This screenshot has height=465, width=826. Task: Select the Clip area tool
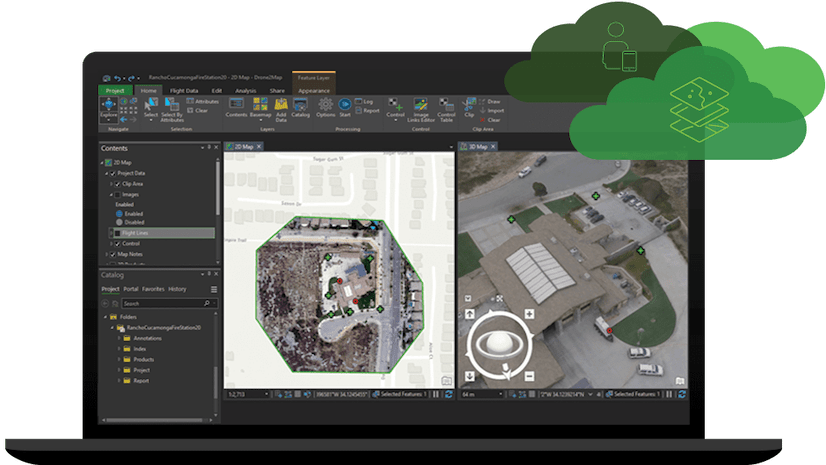point(469,108)
